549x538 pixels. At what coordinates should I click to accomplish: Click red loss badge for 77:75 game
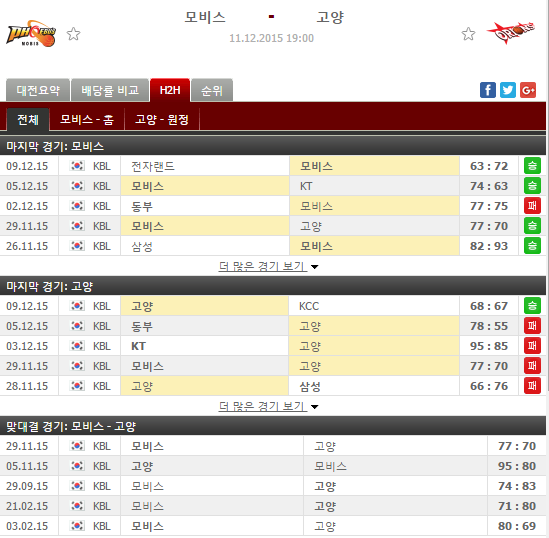click(532, 205)
